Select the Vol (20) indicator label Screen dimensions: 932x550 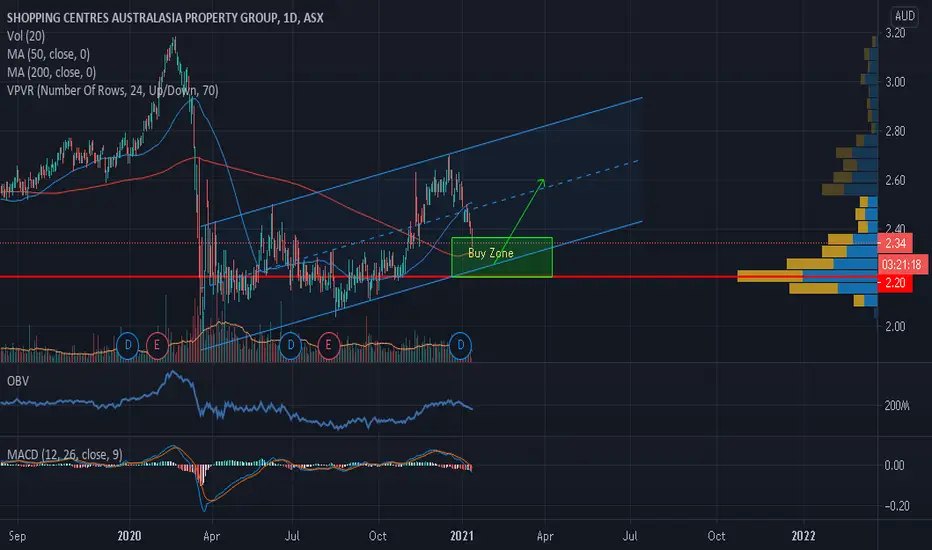coord(26,36)
